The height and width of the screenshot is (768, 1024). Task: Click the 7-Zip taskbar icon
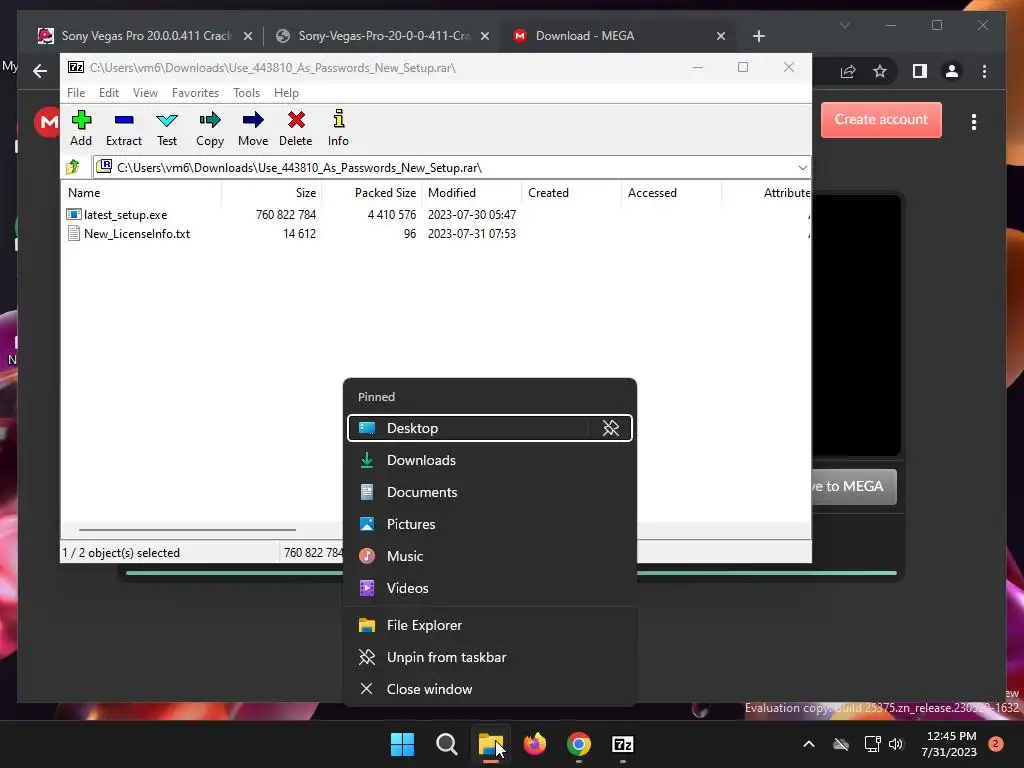pos(622,744)
